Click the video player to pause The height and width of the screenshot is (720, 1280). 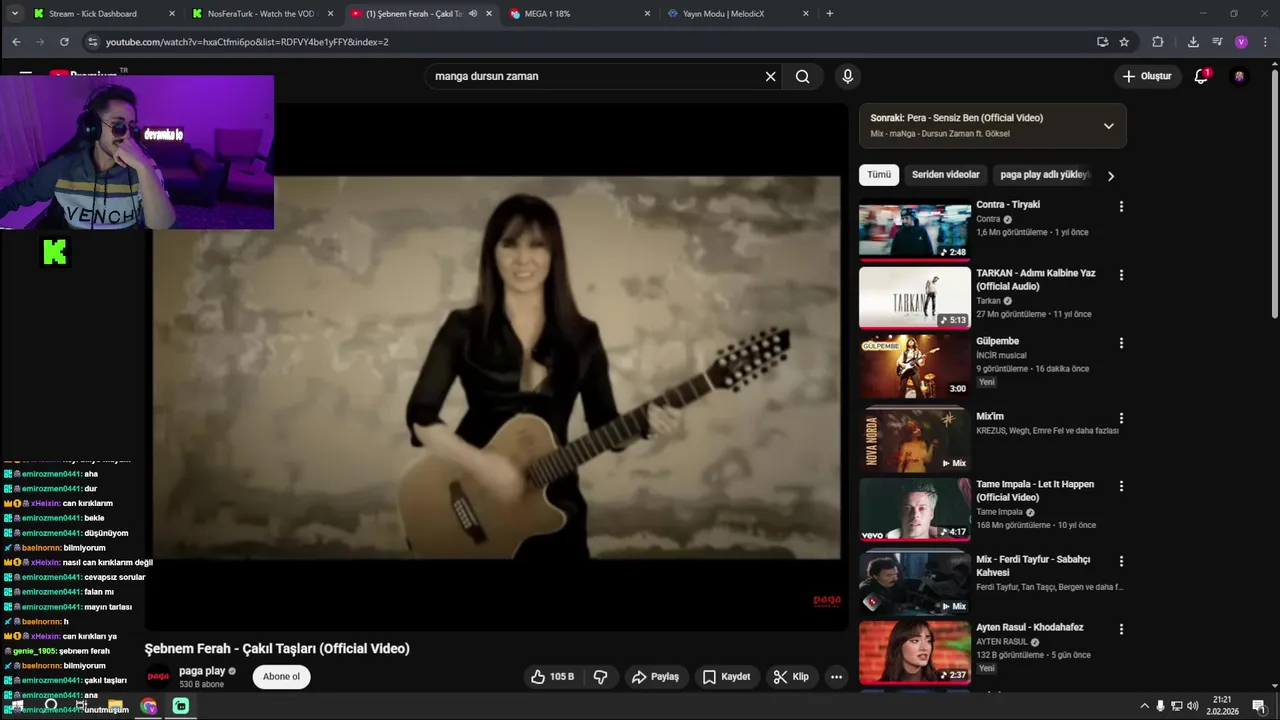[x=497, y=367]
